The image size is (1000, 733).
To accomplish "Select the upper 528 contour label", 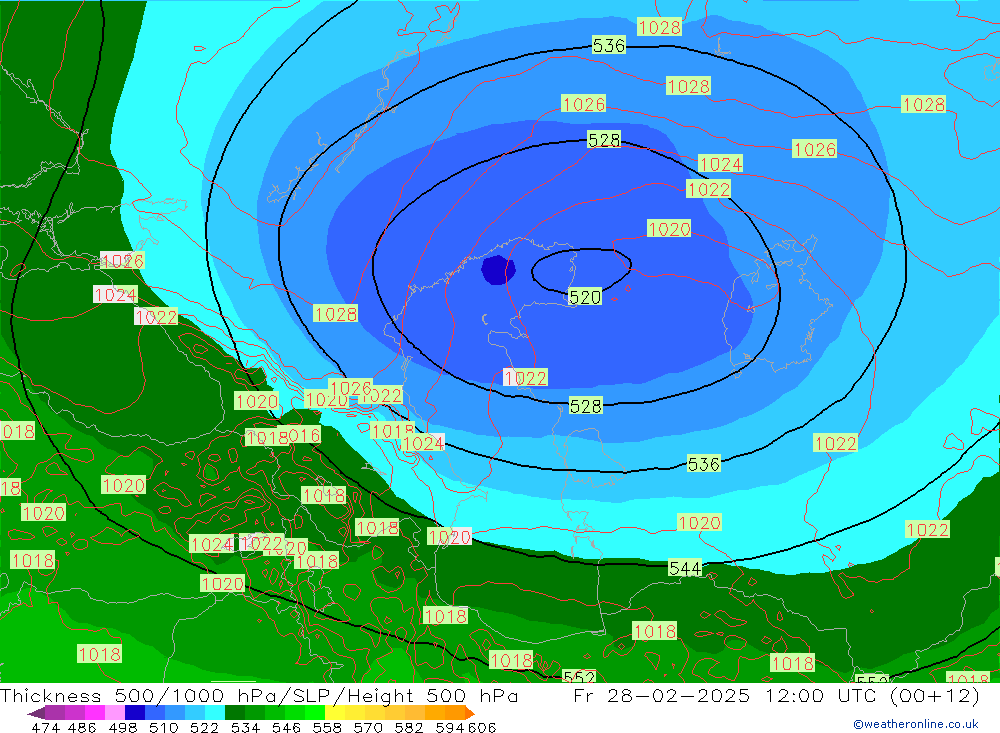I will tap(604, 140).
